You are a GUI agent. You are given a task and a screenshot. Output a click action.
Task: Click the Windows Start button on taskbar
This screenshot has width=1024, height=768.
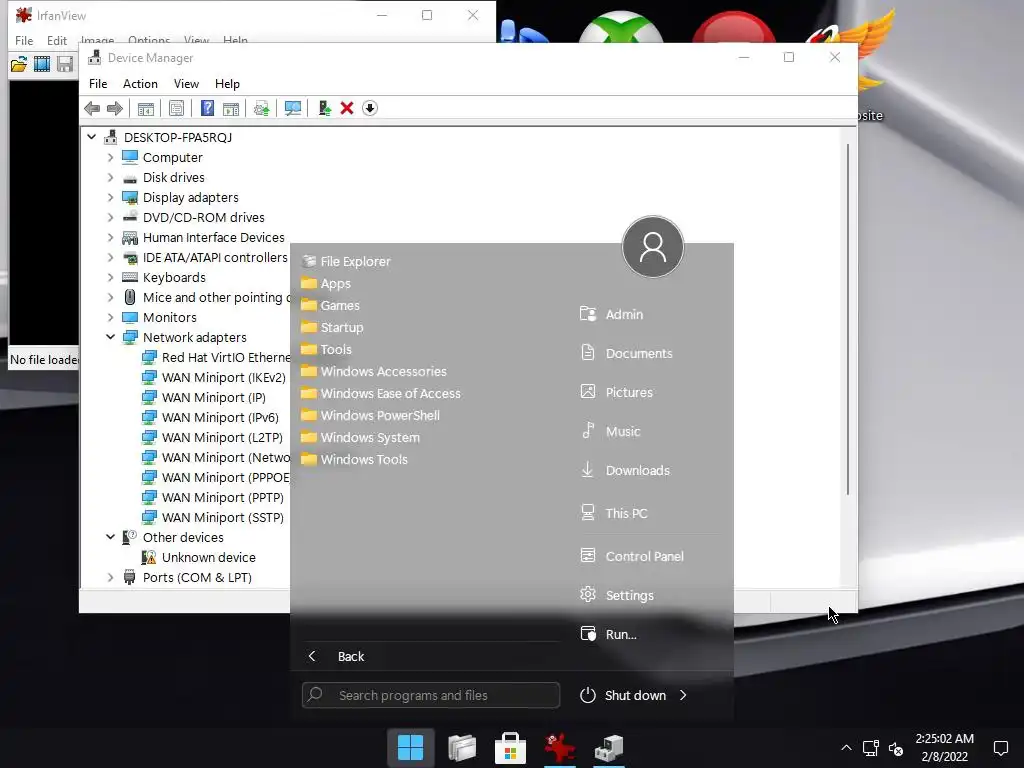click(411, 748)
